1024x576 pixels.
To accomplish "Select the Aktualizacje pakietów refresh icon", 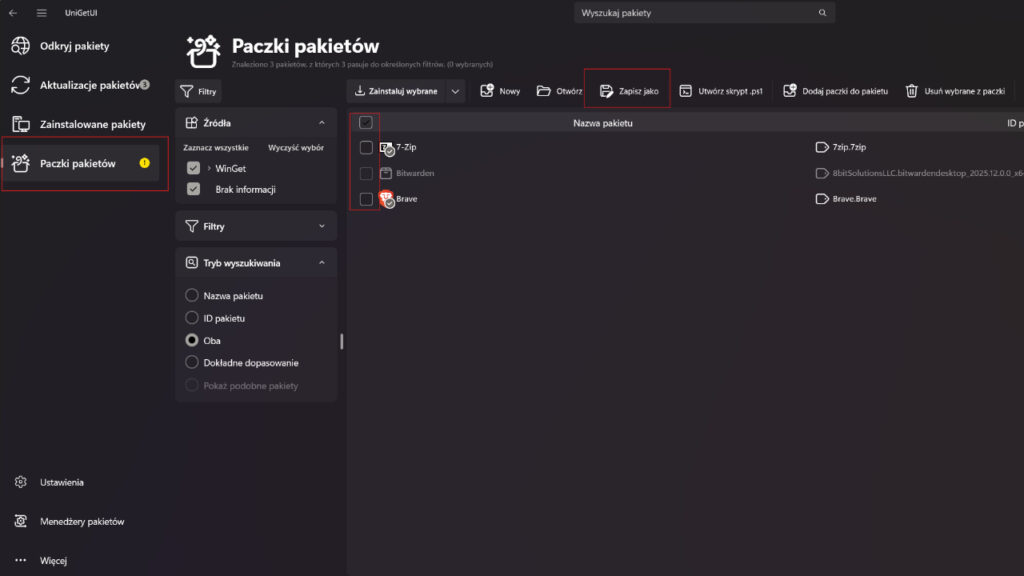I will click(x=19, y=84).
